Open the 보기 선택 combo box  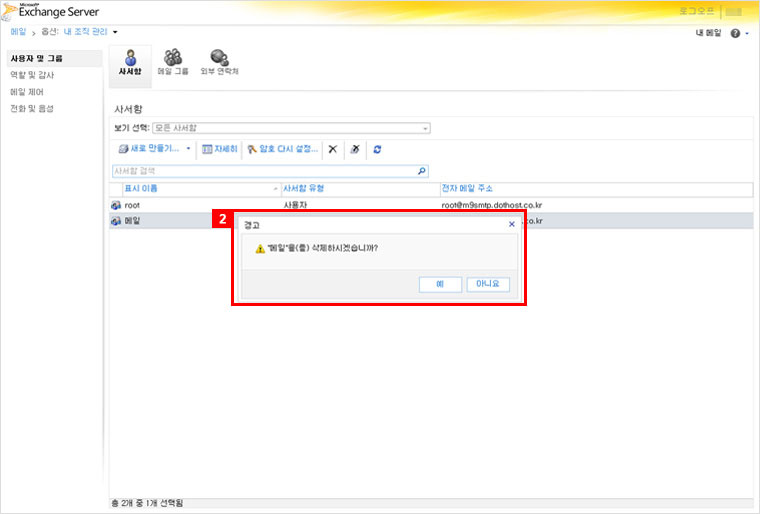pos(291,128)
